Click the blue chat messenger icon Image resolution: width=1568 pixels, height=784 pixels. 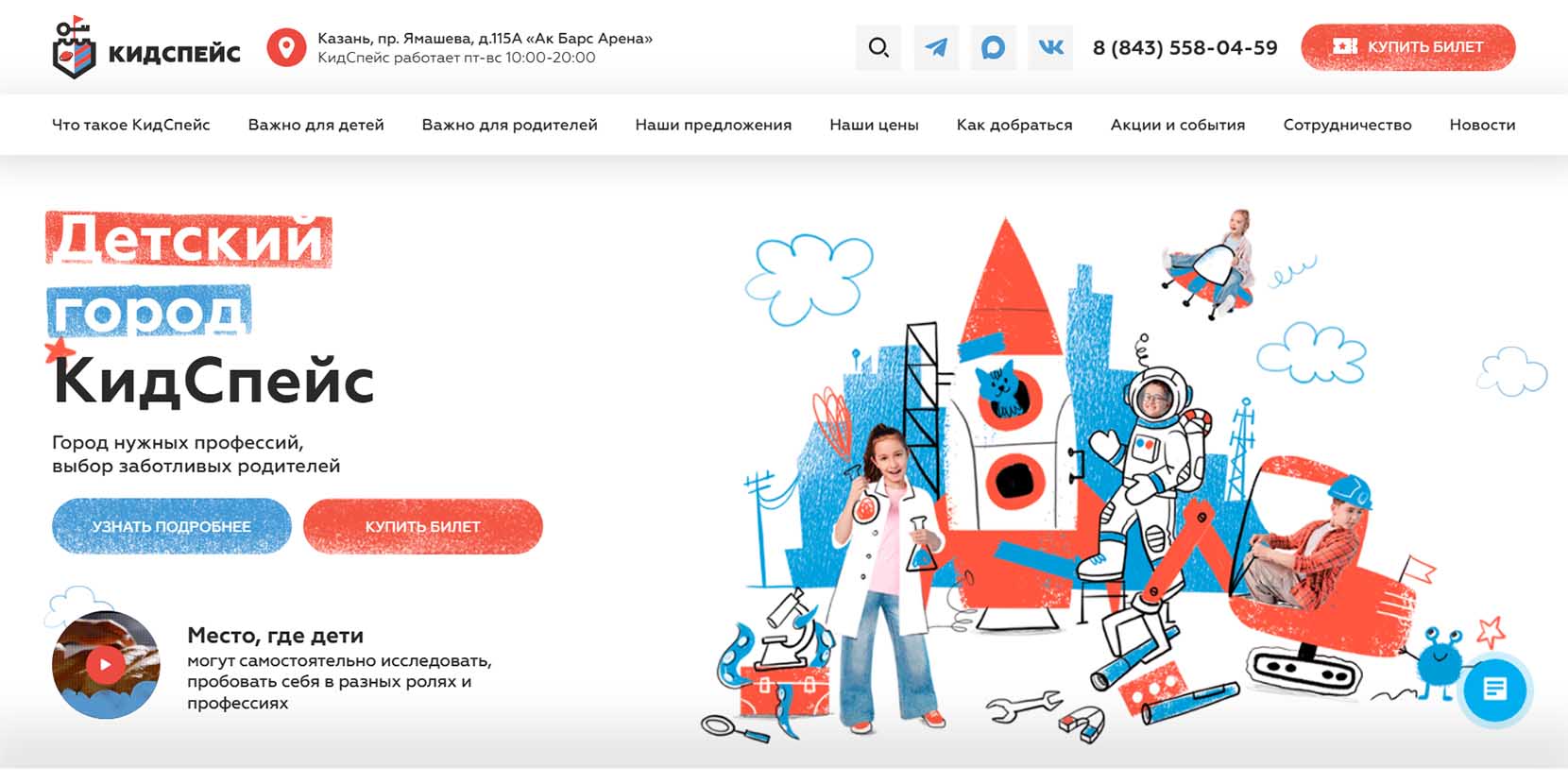pyautogui.click(x=993, y=47)
